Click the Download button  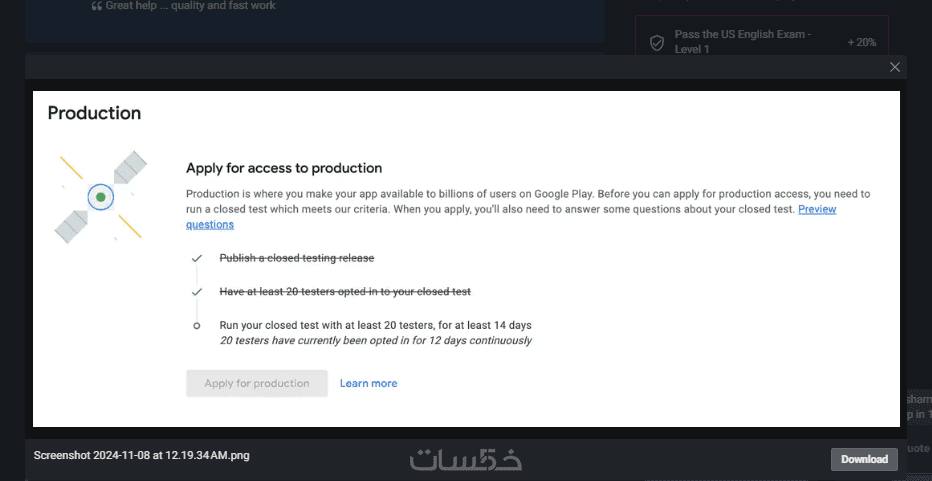(x=863, y=459)
